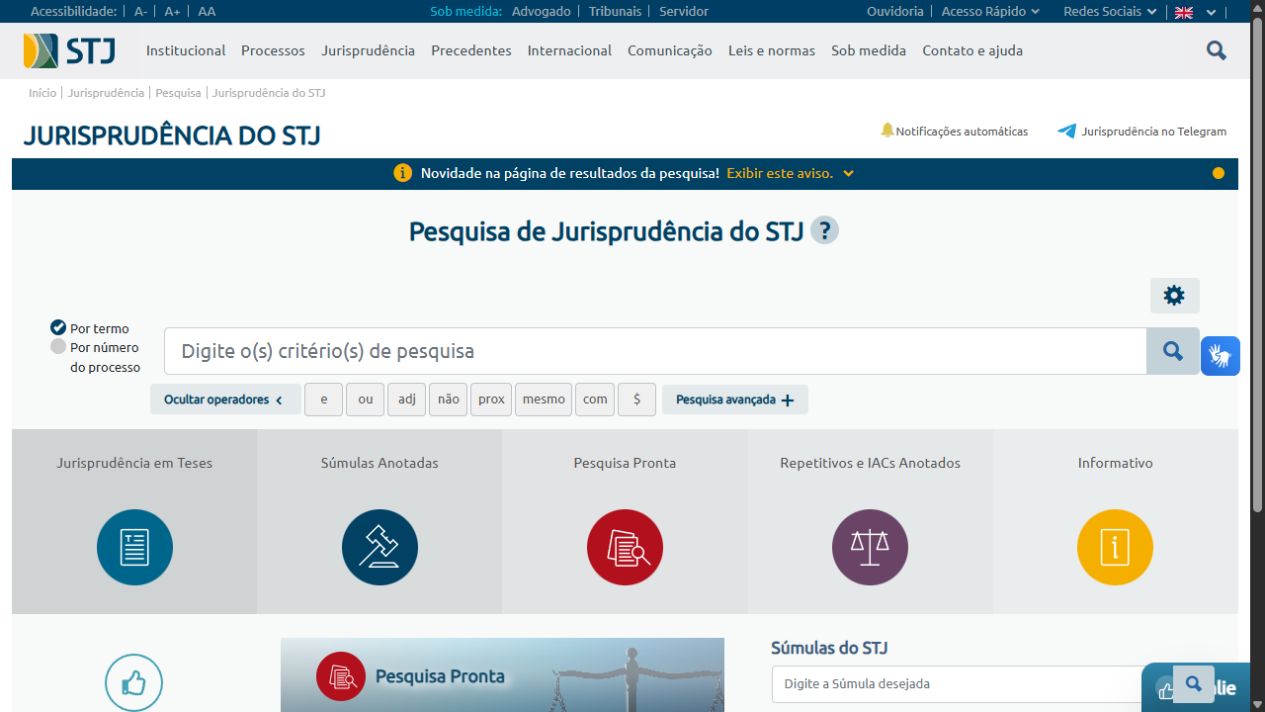Click the yellow info icon in notice bar
1265x712 pixels.
[x=403, y=173]
